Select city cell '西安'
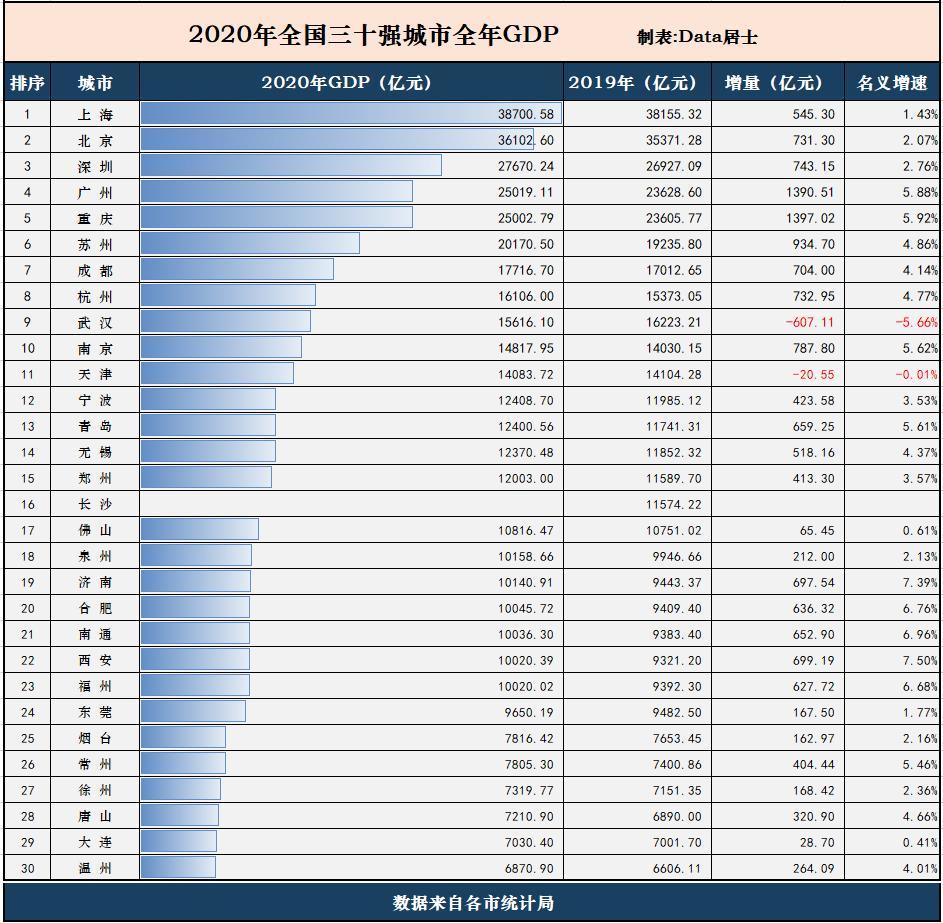This screenshot has height=923, width=943. coord(95,660)
